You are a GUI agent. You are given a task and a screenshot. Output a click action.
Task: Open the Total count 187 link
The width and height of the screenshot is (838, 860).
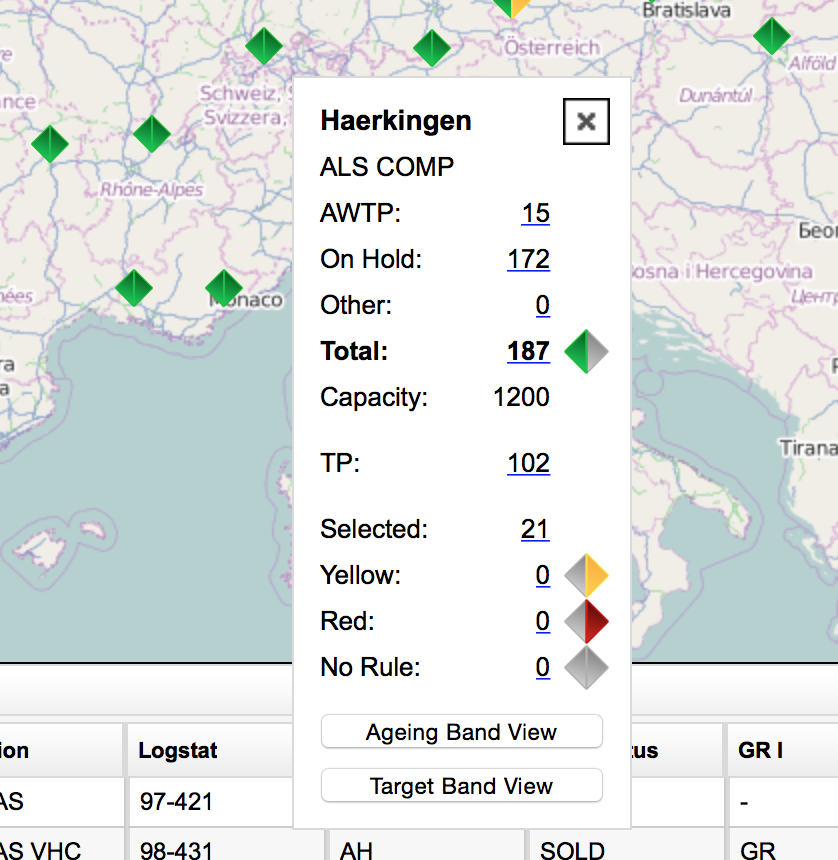pyautogui.click(x=528, y=351)
